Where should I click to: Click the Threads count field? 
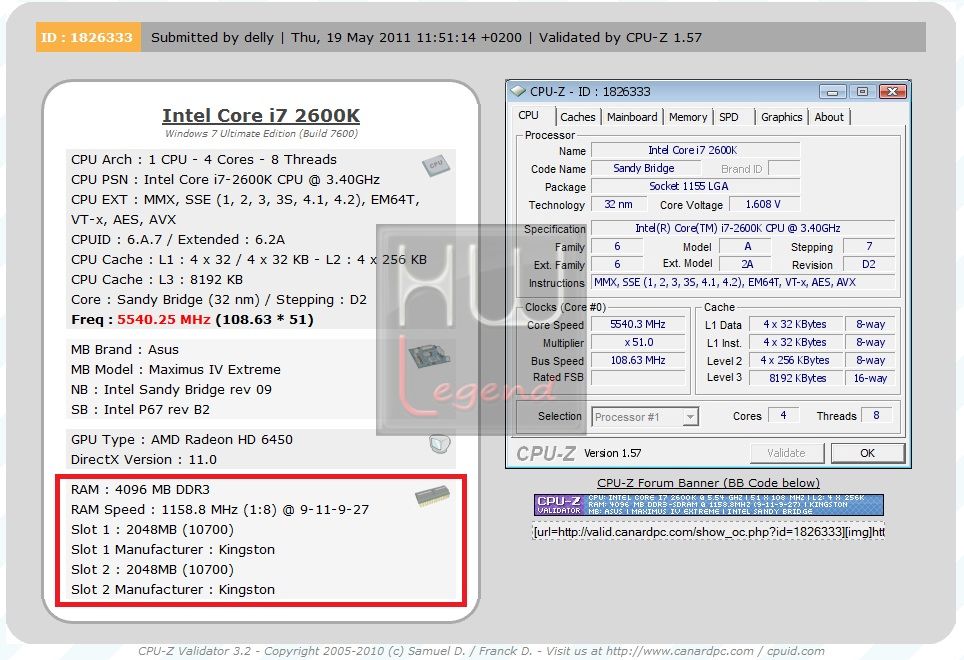pyautogui.click(x=877, y=415)
